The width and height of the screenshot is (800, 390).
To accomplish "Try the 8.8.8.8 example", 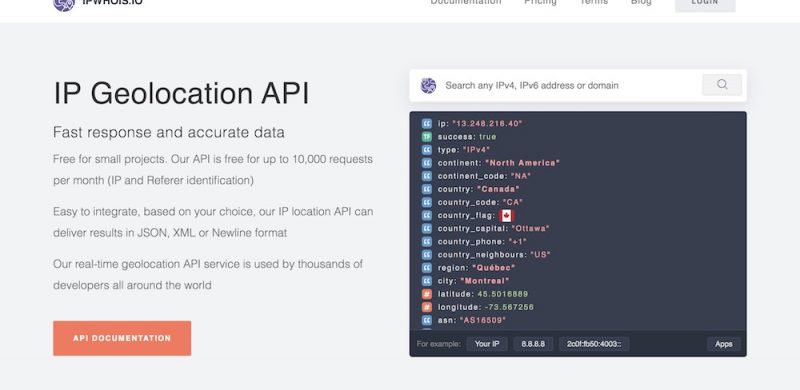I will pos(533,344).
